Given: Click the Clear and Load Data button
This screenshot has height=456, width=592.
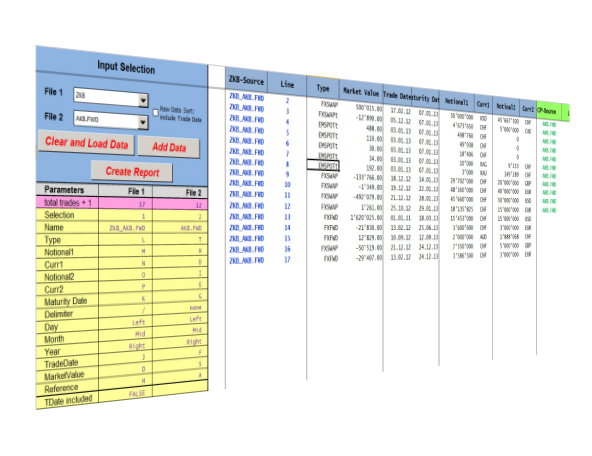Looking at the screenshot, I should [x=86, y=143].
